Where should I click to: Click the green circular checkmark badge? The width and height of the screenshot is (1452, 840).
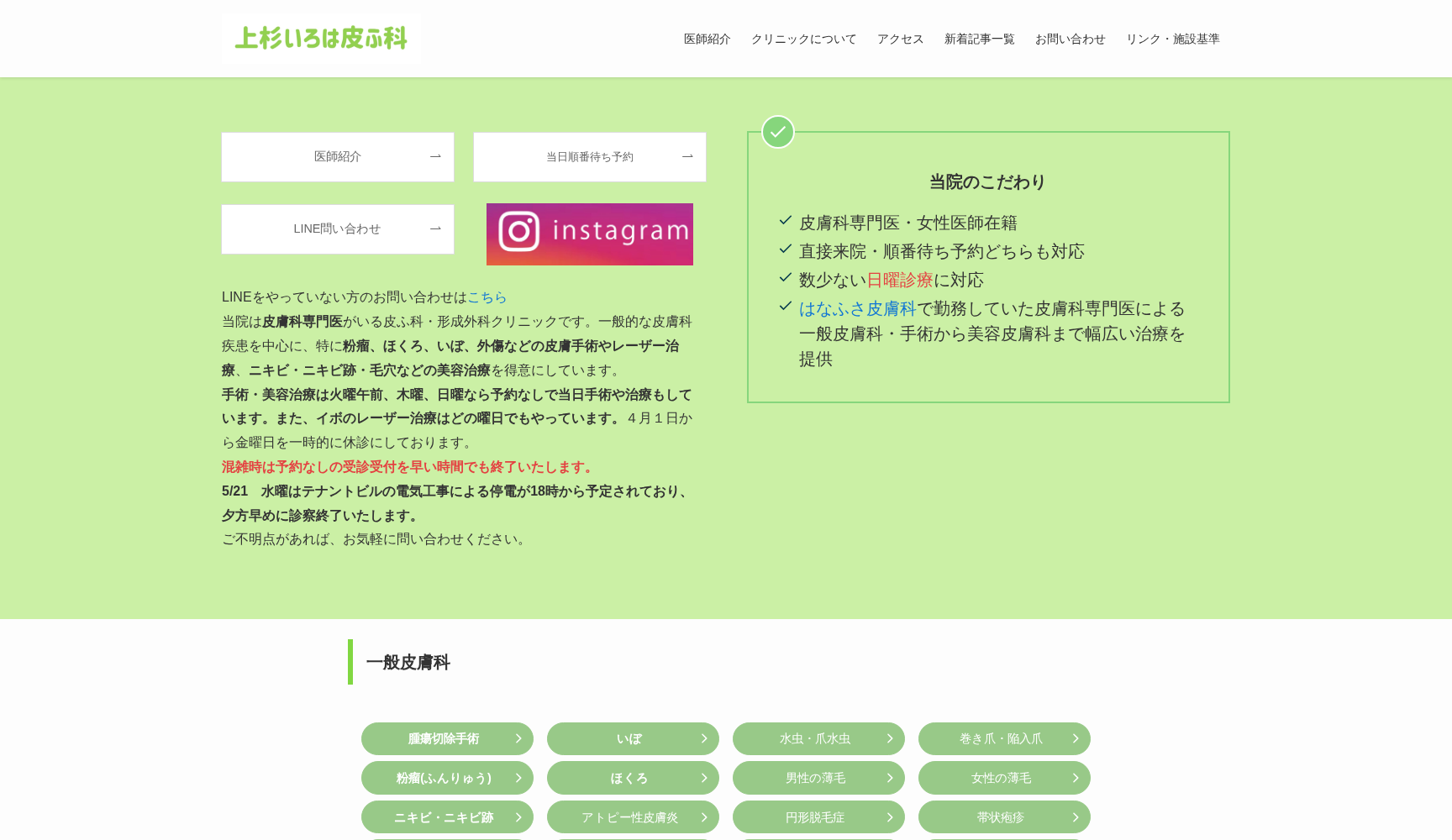pos(777,132)
